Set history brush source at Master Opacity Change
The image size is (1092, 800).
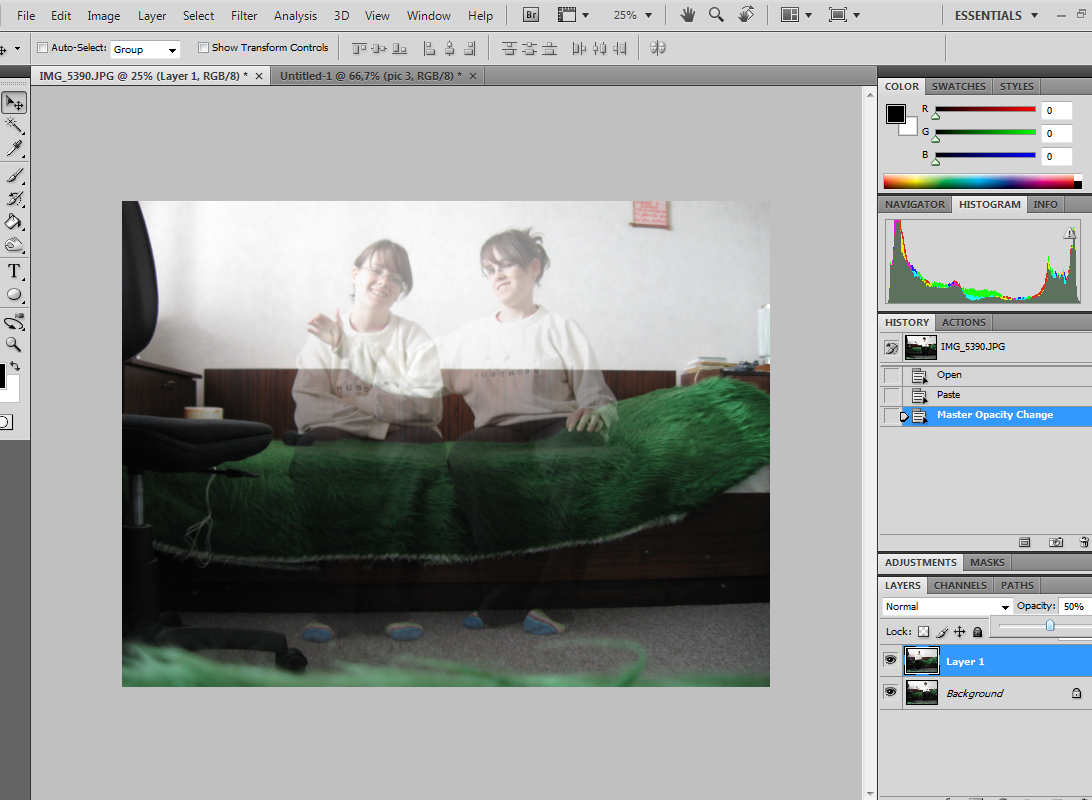(x=891, y=416)
